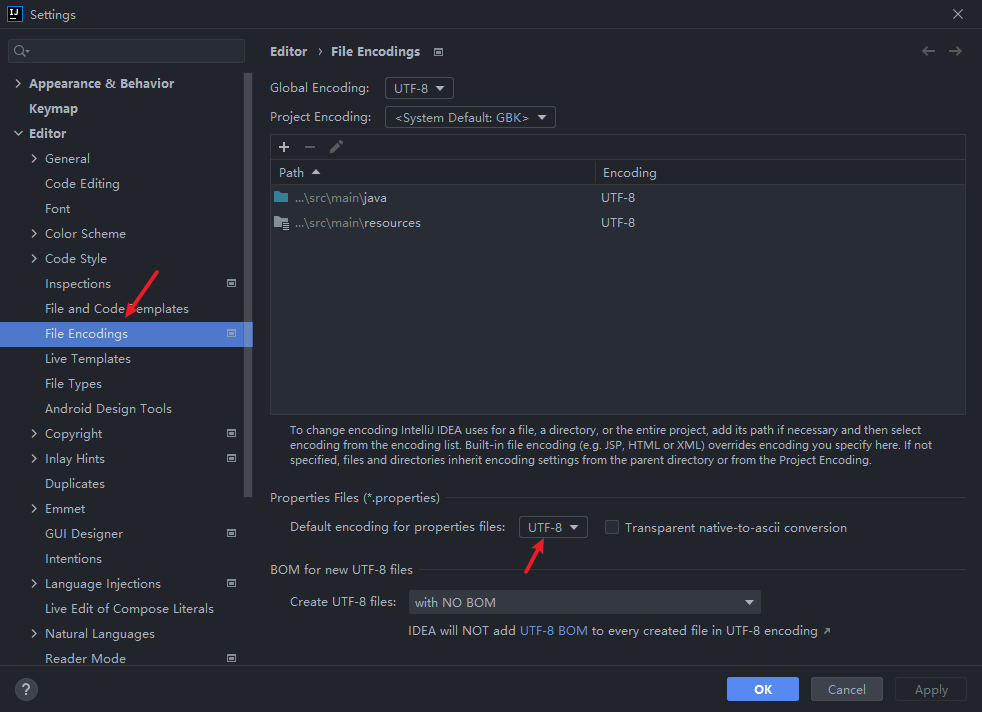Click the back navigation arrow

(x=928, y=51)
